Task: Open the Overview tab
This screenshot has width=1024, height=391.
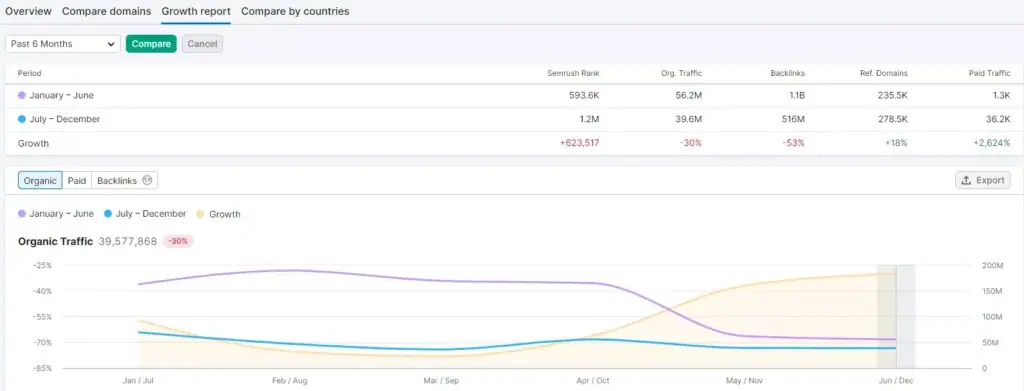Action: [28, 11]
